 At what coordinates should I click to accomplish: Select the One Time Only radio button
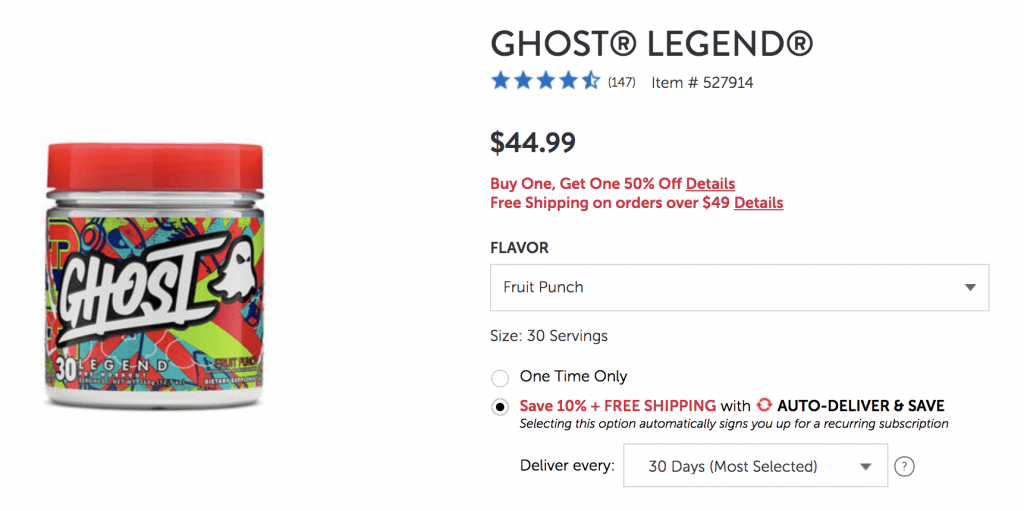point(500,378)
